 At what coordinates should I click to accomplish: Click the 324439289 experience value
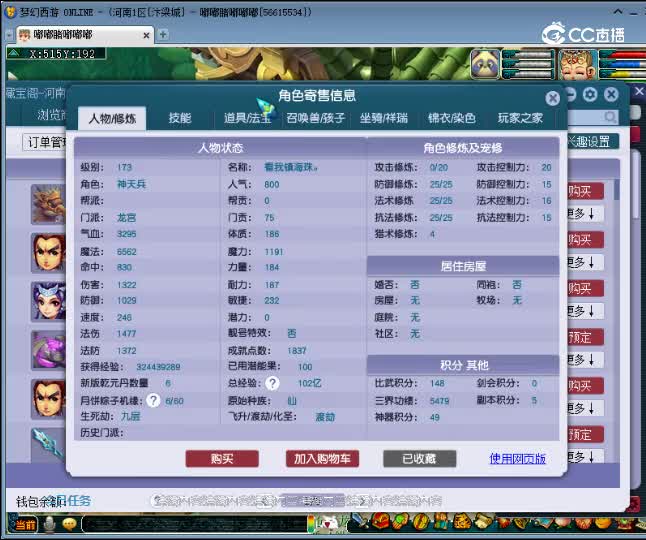158,367
